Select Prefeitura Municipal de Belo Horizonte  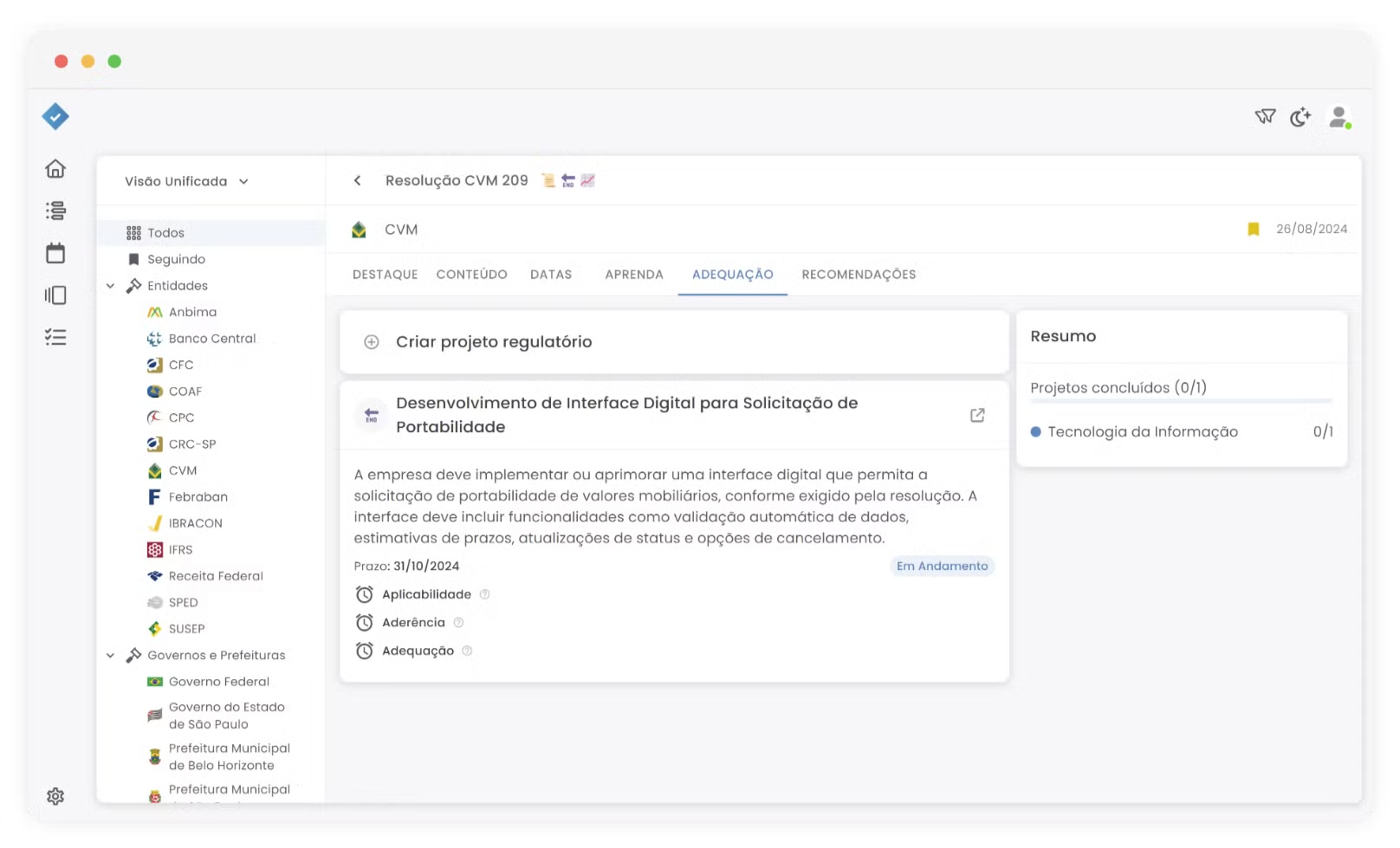[230, 757]
